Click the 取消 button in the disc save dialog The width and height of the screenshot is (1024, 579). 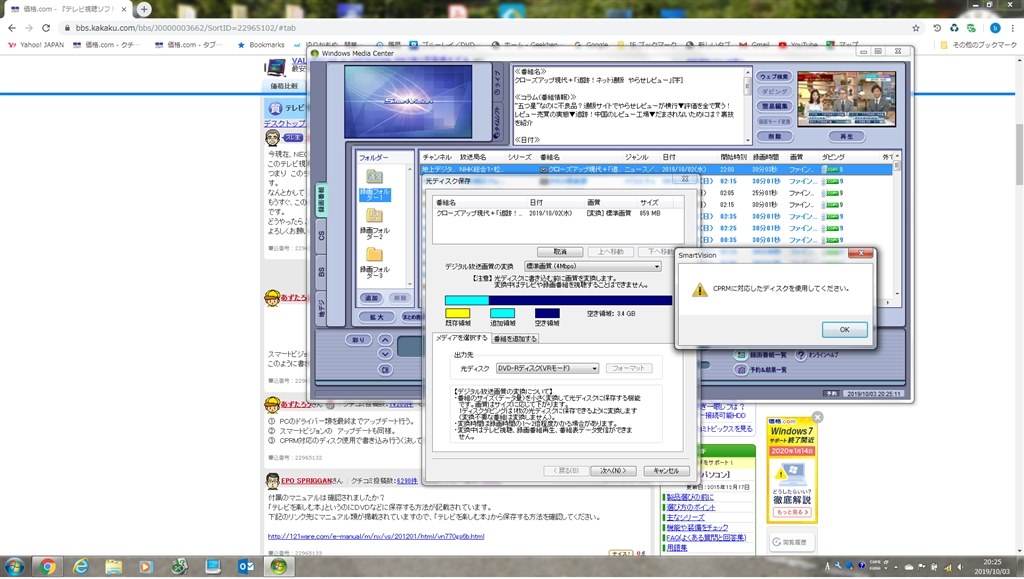(560, 252)
